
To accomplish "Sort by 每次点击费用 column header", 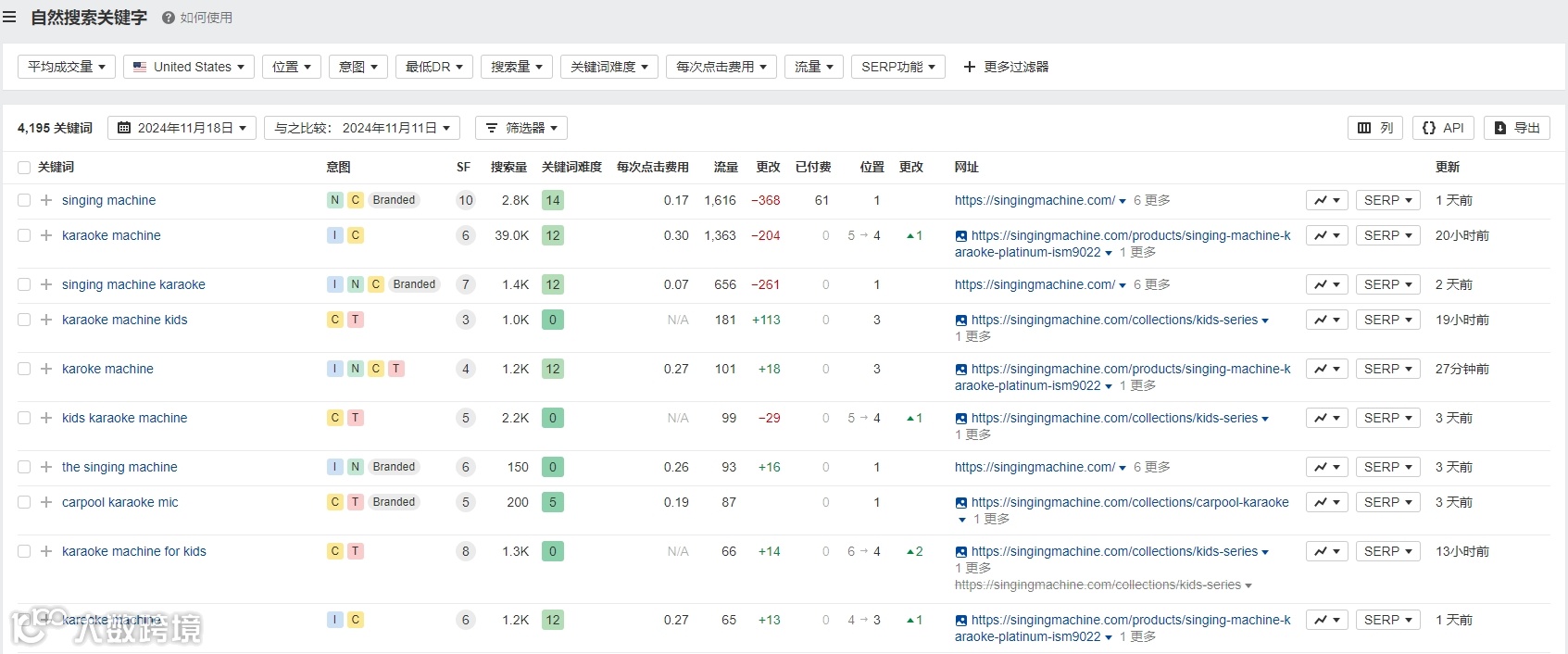I will (653, 168).
